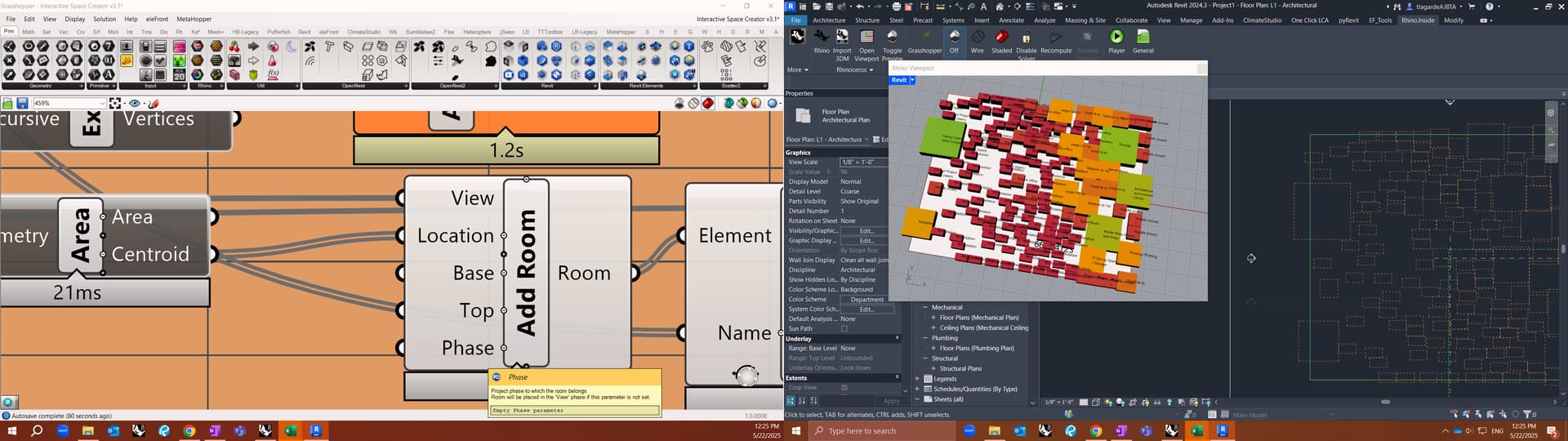Click Zoom Extents on Grasshopper canvas toolbar
Viewport: 1568px width, 441px height.
click(x=115, y=103)
